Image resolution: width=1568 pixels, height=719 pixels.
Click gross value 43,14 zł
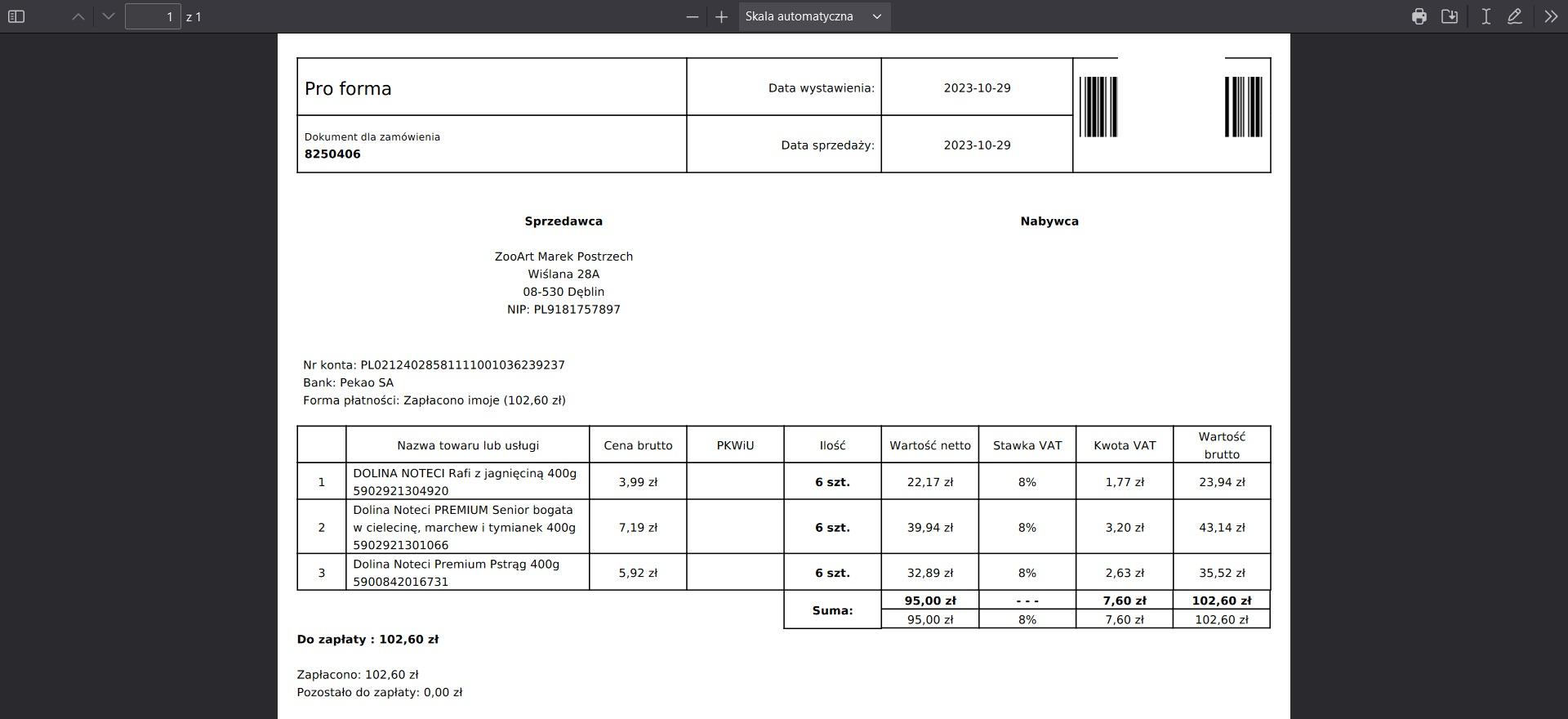(x=1222, y=528)
